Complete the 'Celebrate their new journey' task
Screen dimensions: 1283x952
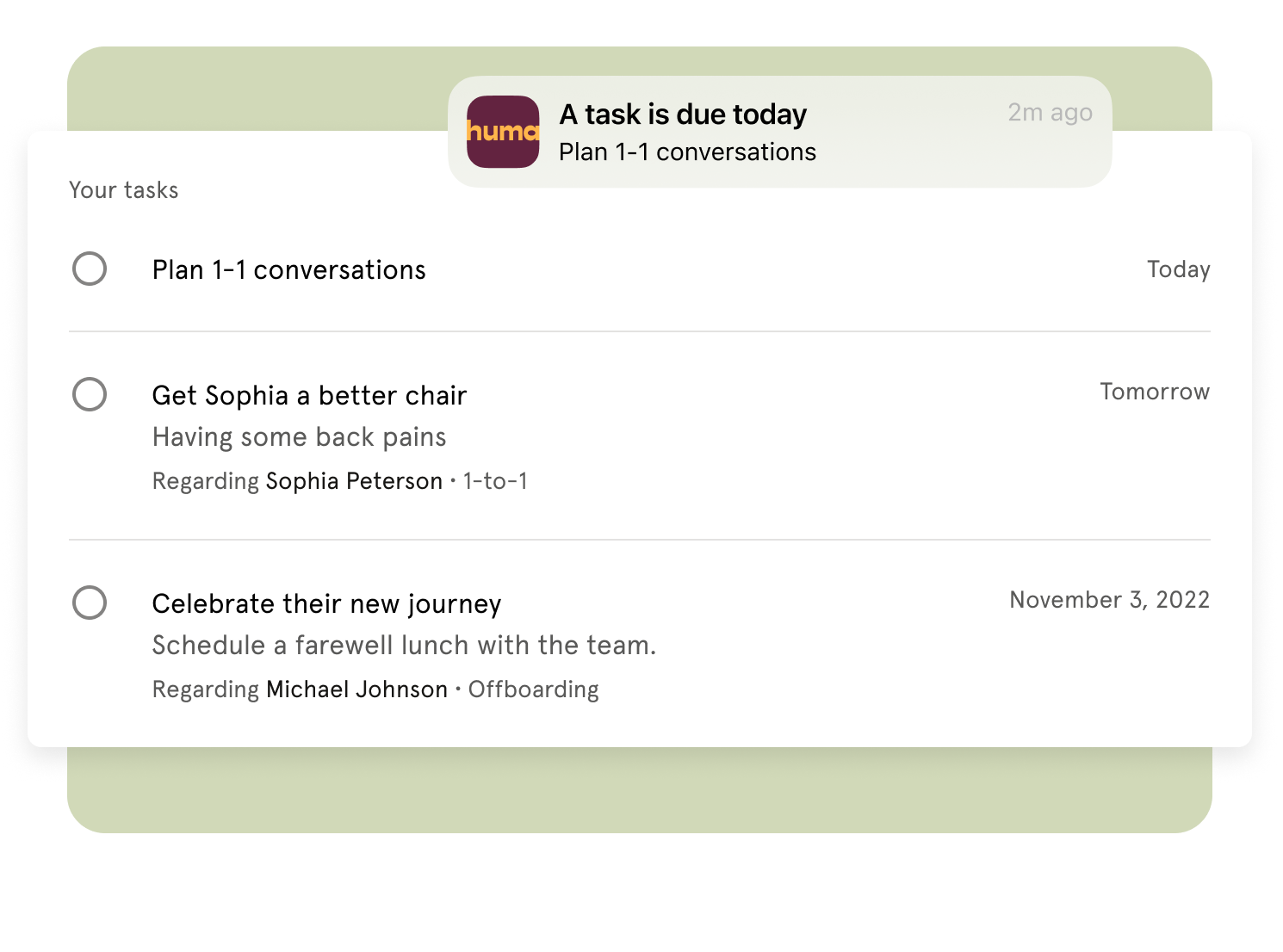tap(90, 604)
